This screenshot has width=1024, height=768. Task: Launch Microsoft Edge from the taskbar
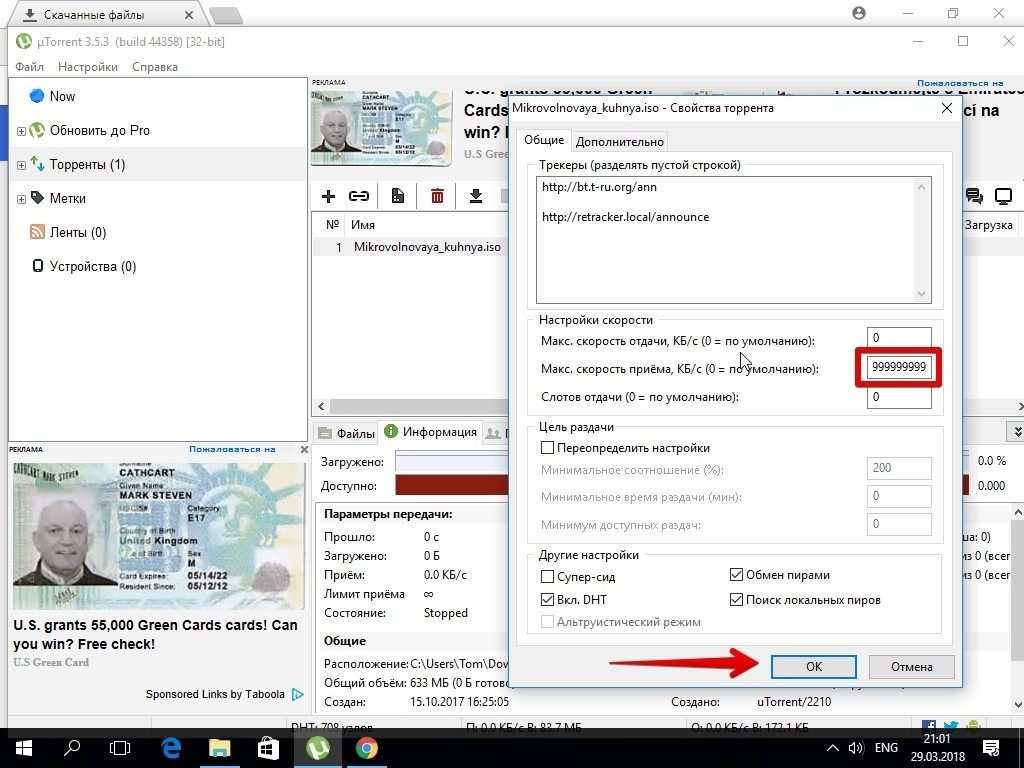(x=171, y=748)
